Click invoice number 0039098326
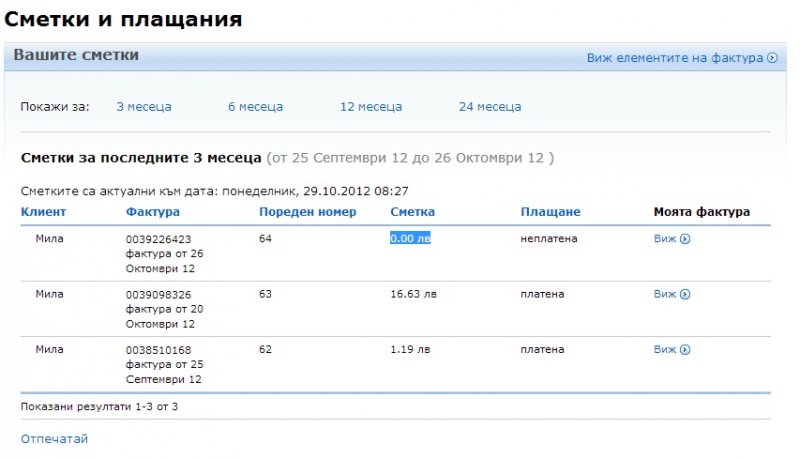This screenshot has height=459, width=800. [x=158, y=295]
